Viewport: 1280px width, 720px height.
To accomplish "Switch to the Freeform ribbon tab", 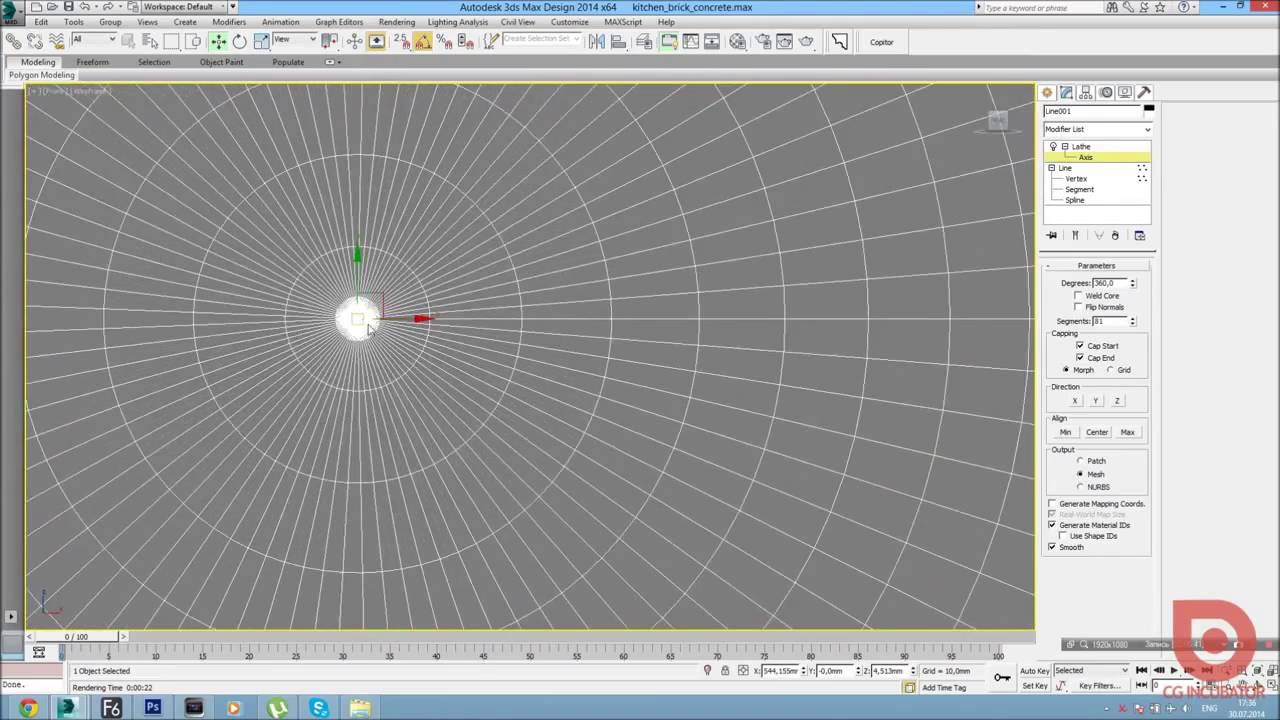I will coord(93,62).
